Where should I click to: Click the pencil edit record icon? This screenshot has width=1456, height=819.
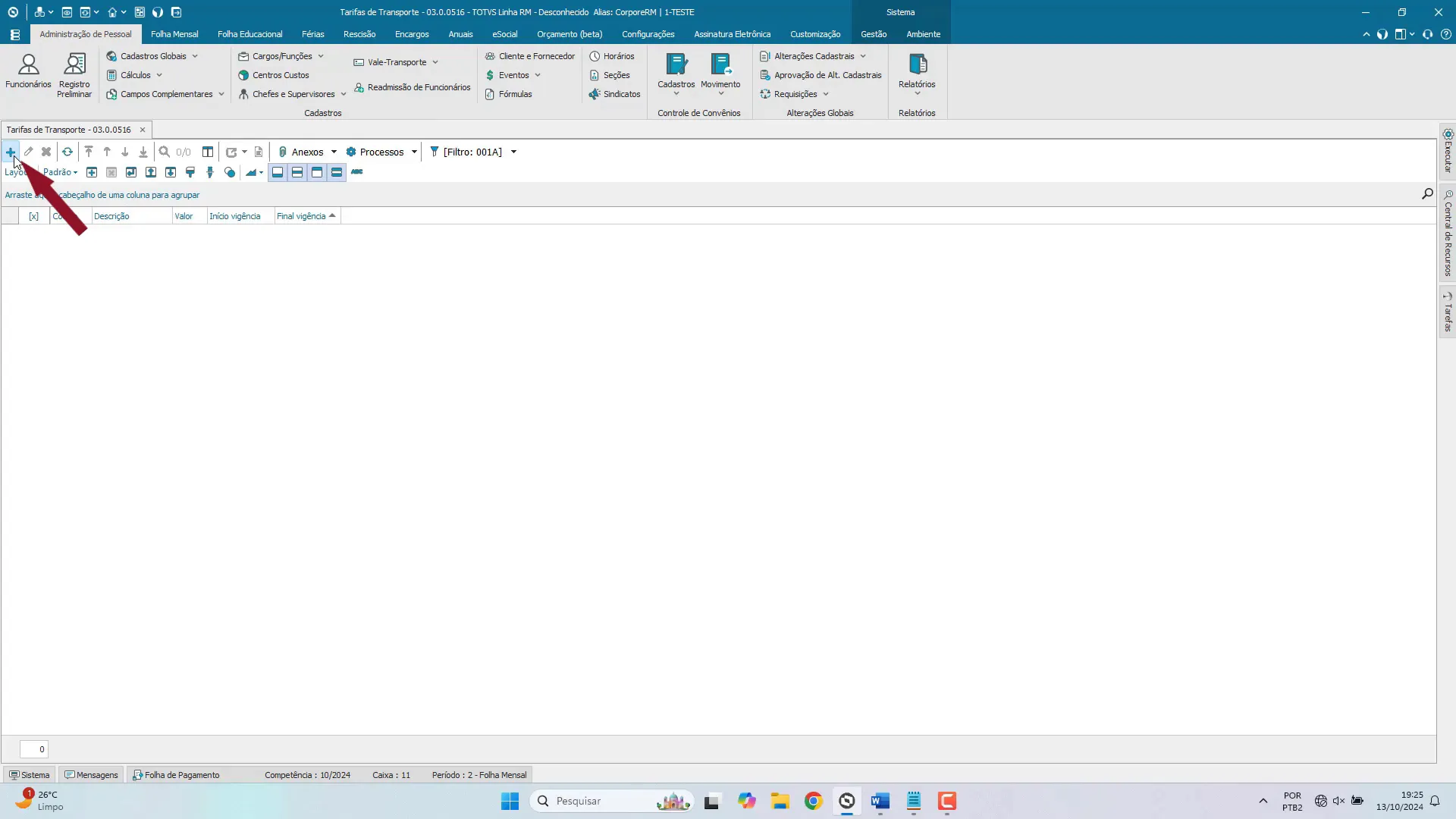point(28,152)
